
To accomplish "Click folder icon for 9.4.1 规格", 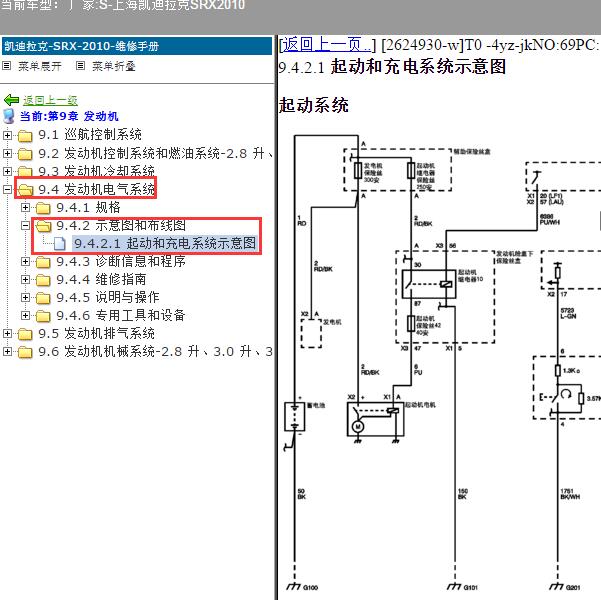I will (x=43, y=208).
